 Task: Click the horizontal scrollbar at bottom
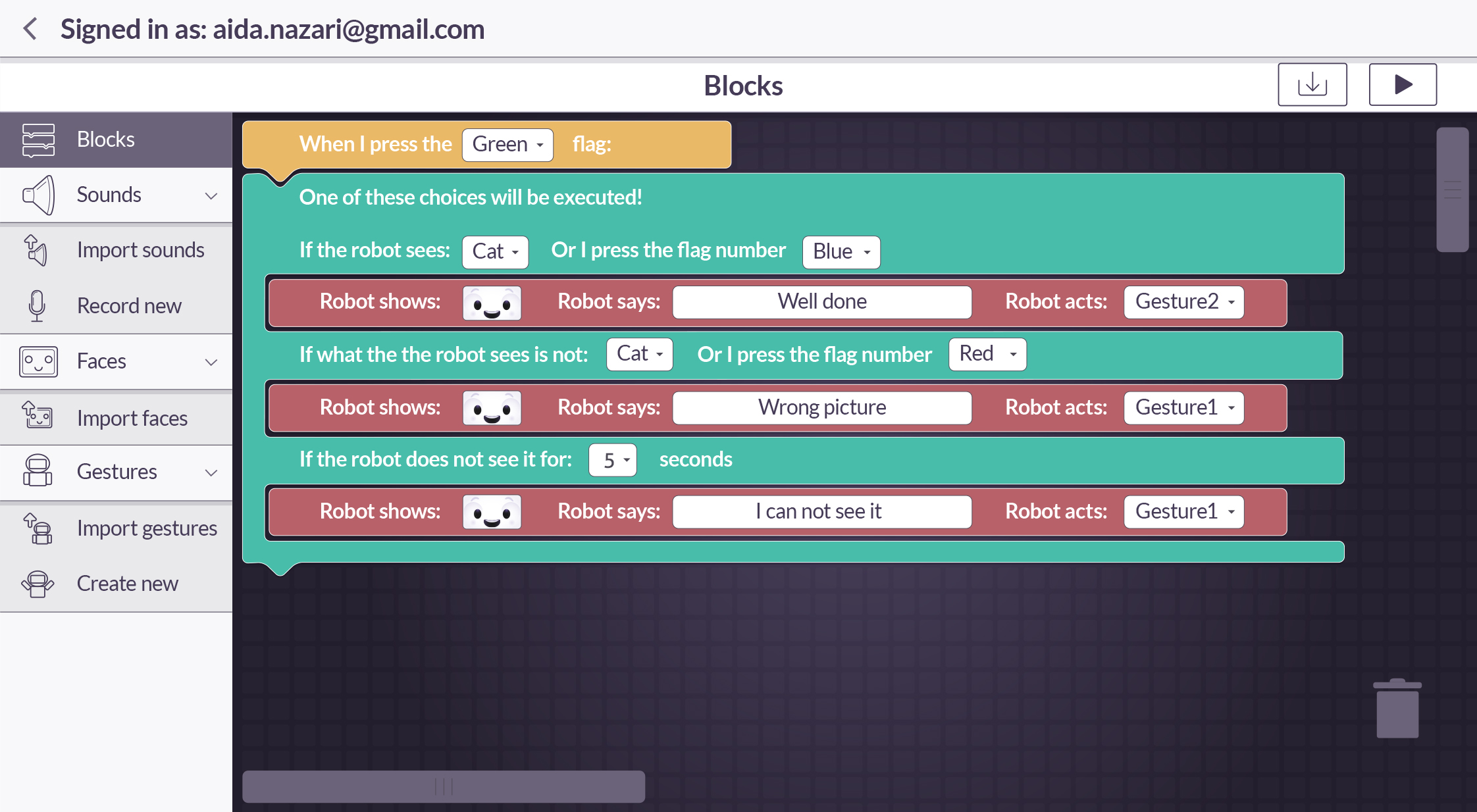coord(443,786)
